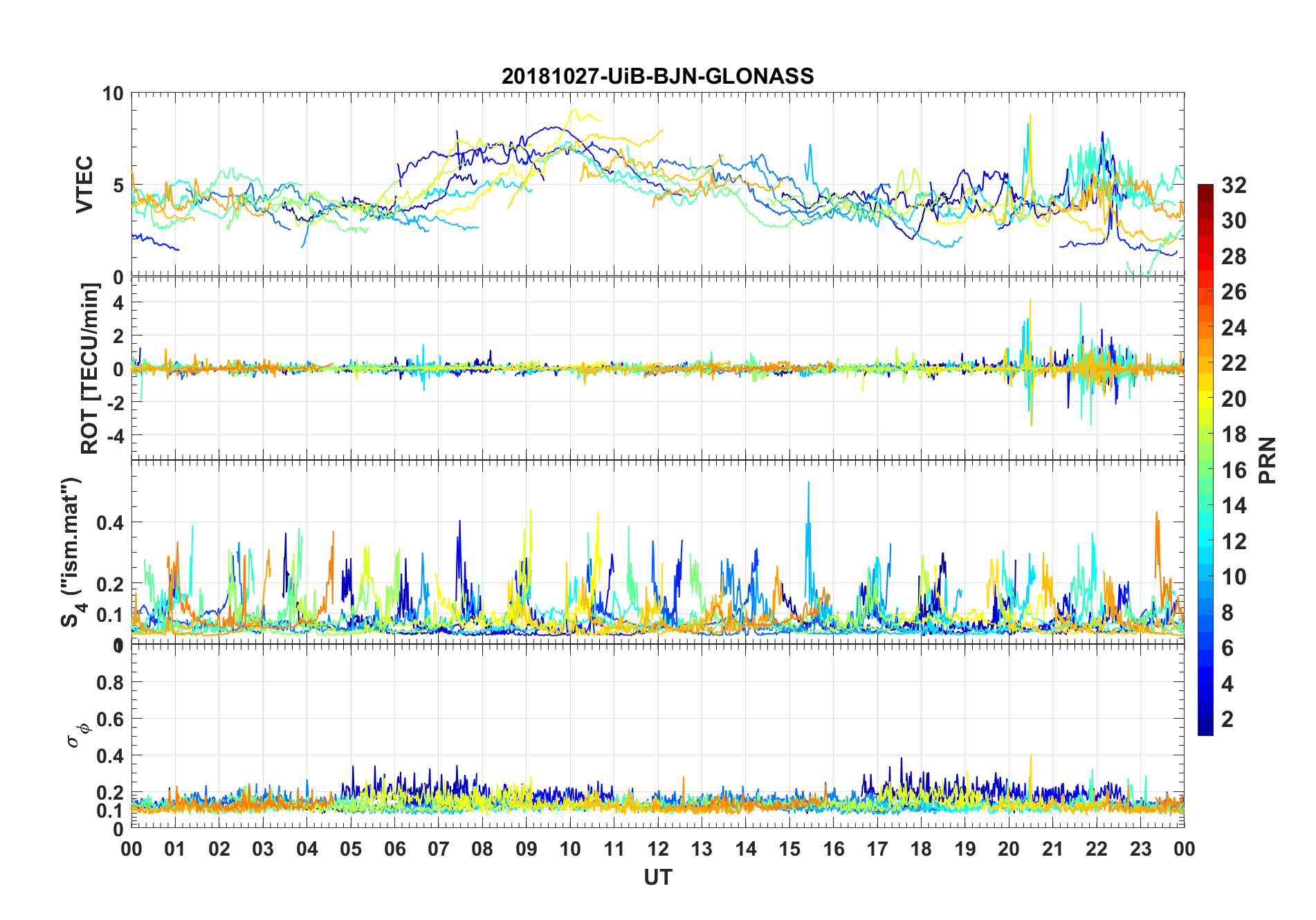Click colorbar tick label 12
The width and height of the screenshot is (1316, 920).
(x=1234, y=541)
